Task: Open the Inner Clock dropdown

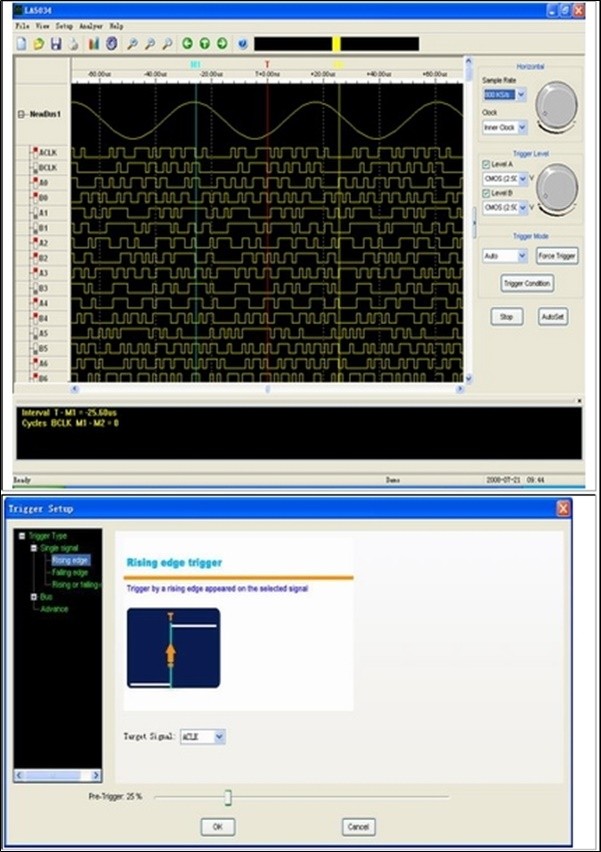Action: [x=520, y=128]
